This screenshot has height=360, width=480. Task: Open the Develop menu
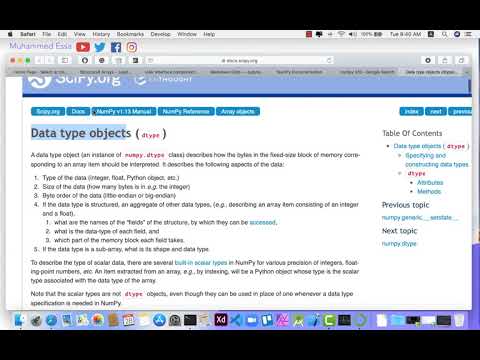tap(160, 34)
